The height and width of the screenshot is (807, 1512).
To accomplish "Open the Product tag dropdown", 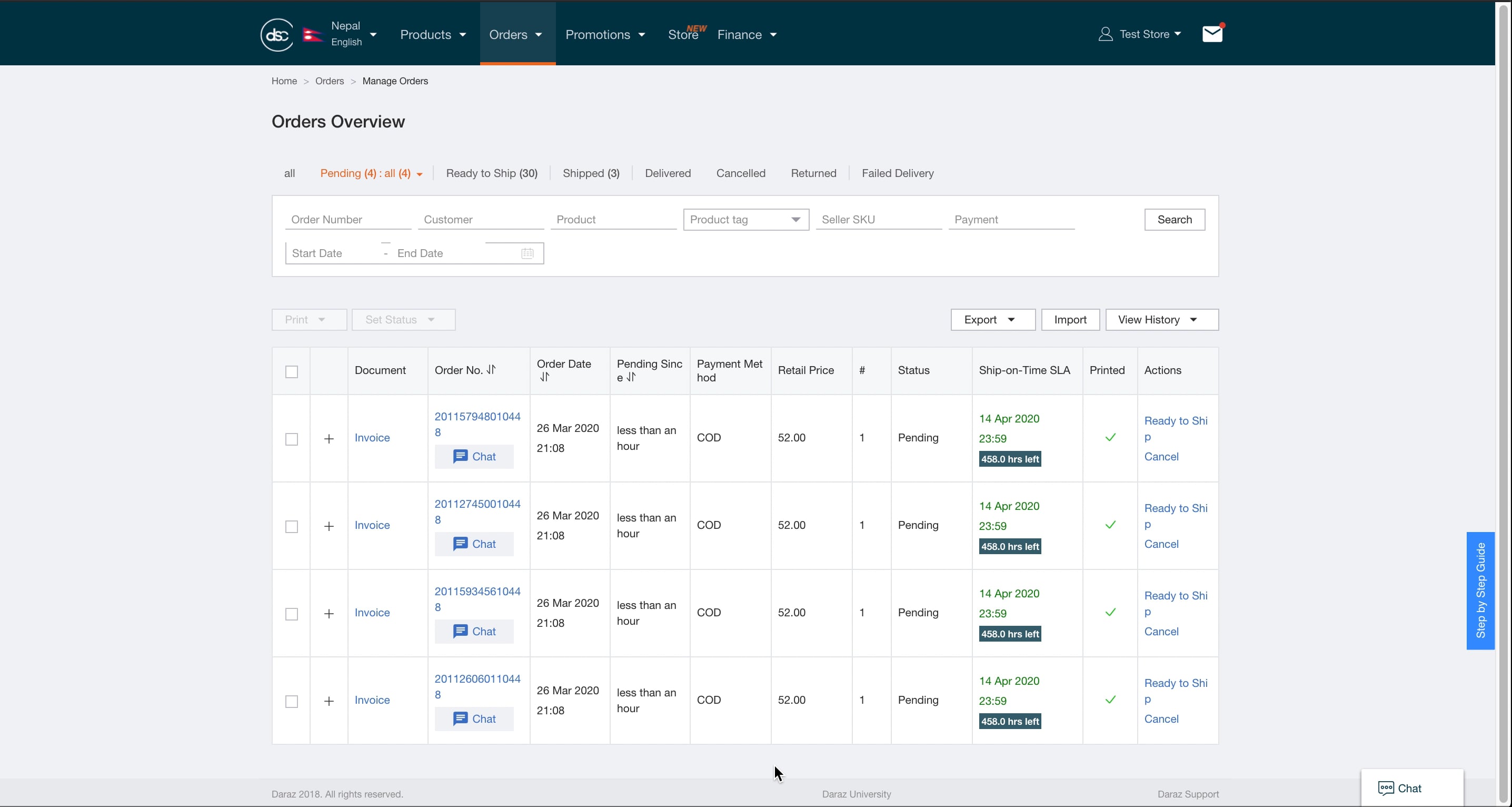I will (745, 220).
